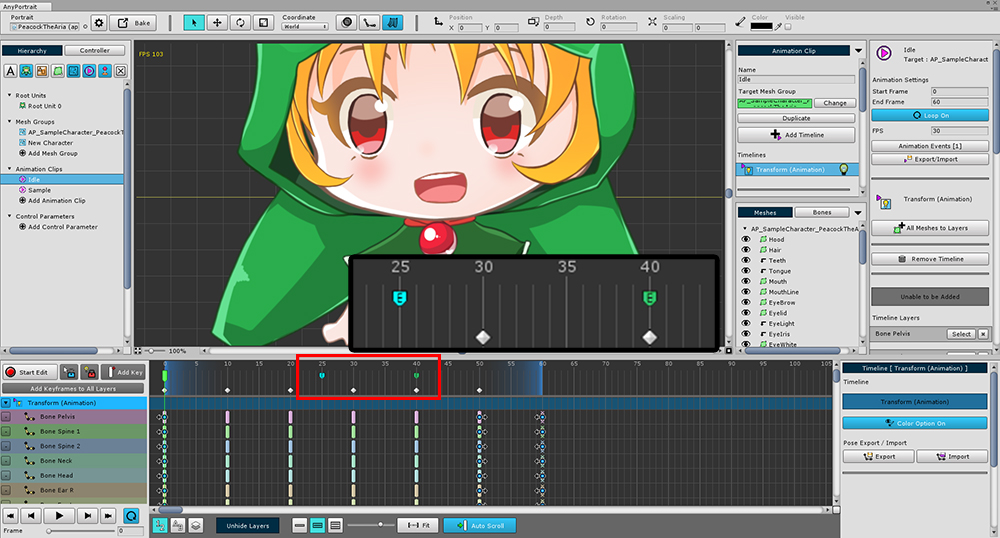Collapse the Control Parameters tree node
This screenshot has height=538, width=1000.
tap(10, 215)
